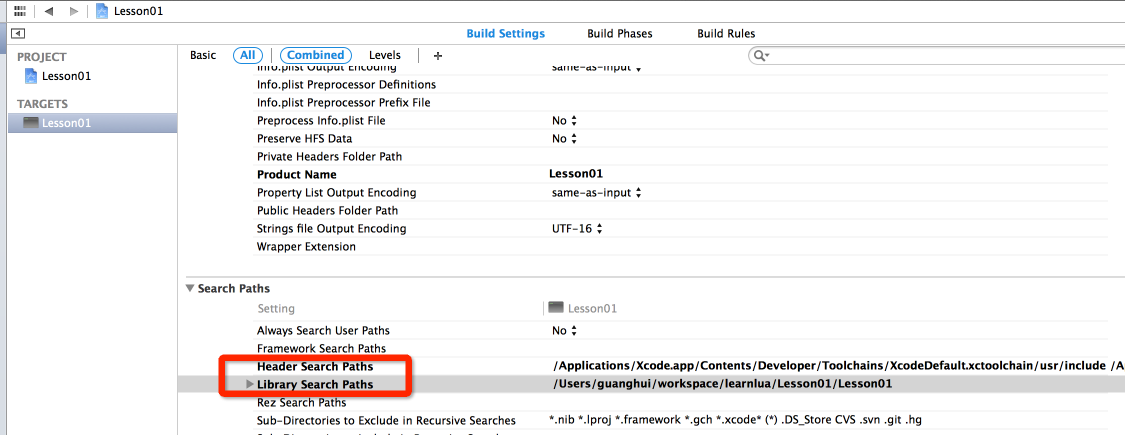Open Strings file Output Encoding UTF-16 dropdown

coord(578,229)
